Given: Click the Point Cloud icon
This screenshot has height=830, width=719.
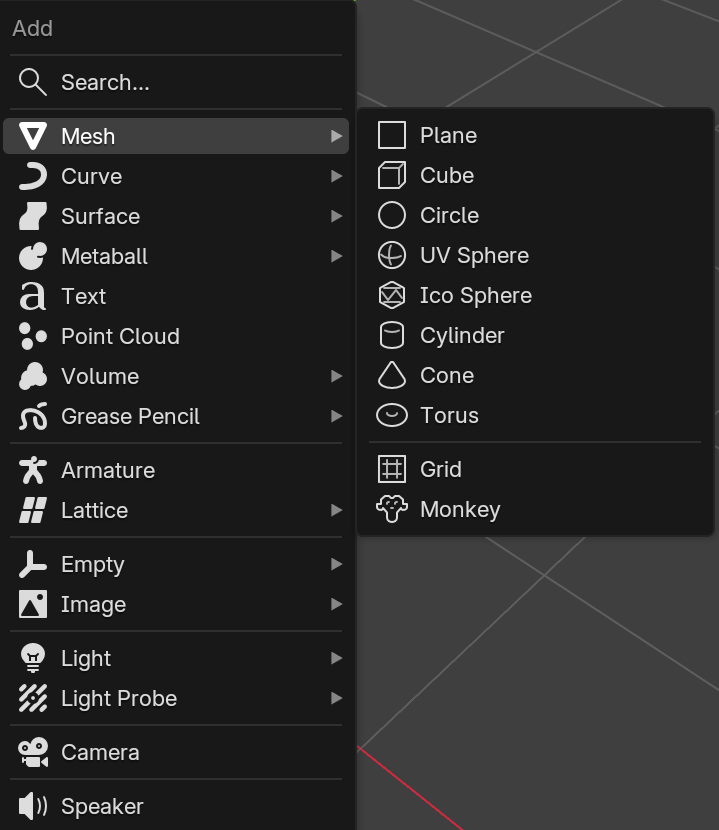Looking at the screenshot, I should [33, 336].
